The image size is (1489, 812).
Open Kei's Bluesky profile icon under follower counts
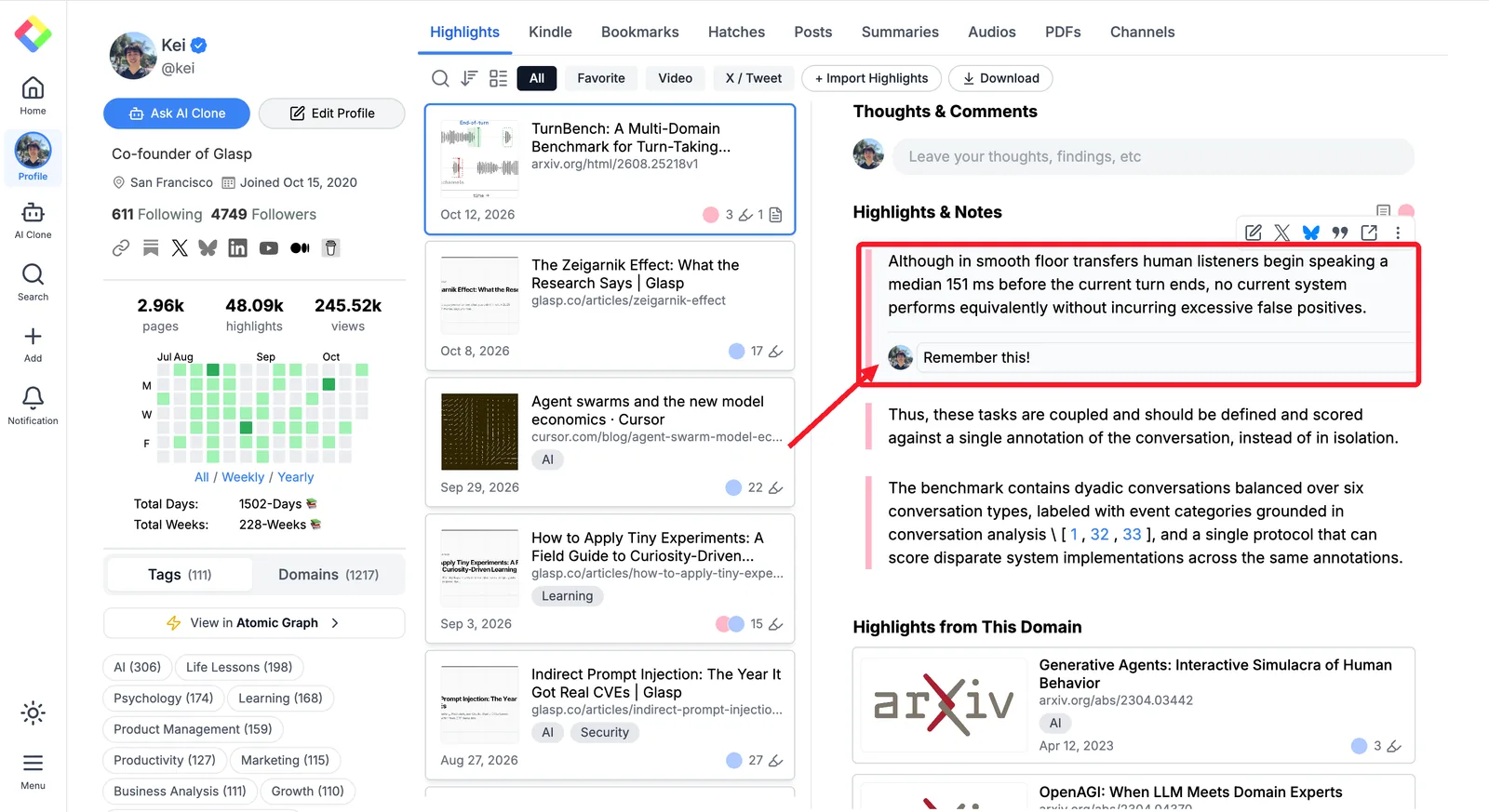coord(208,248)
